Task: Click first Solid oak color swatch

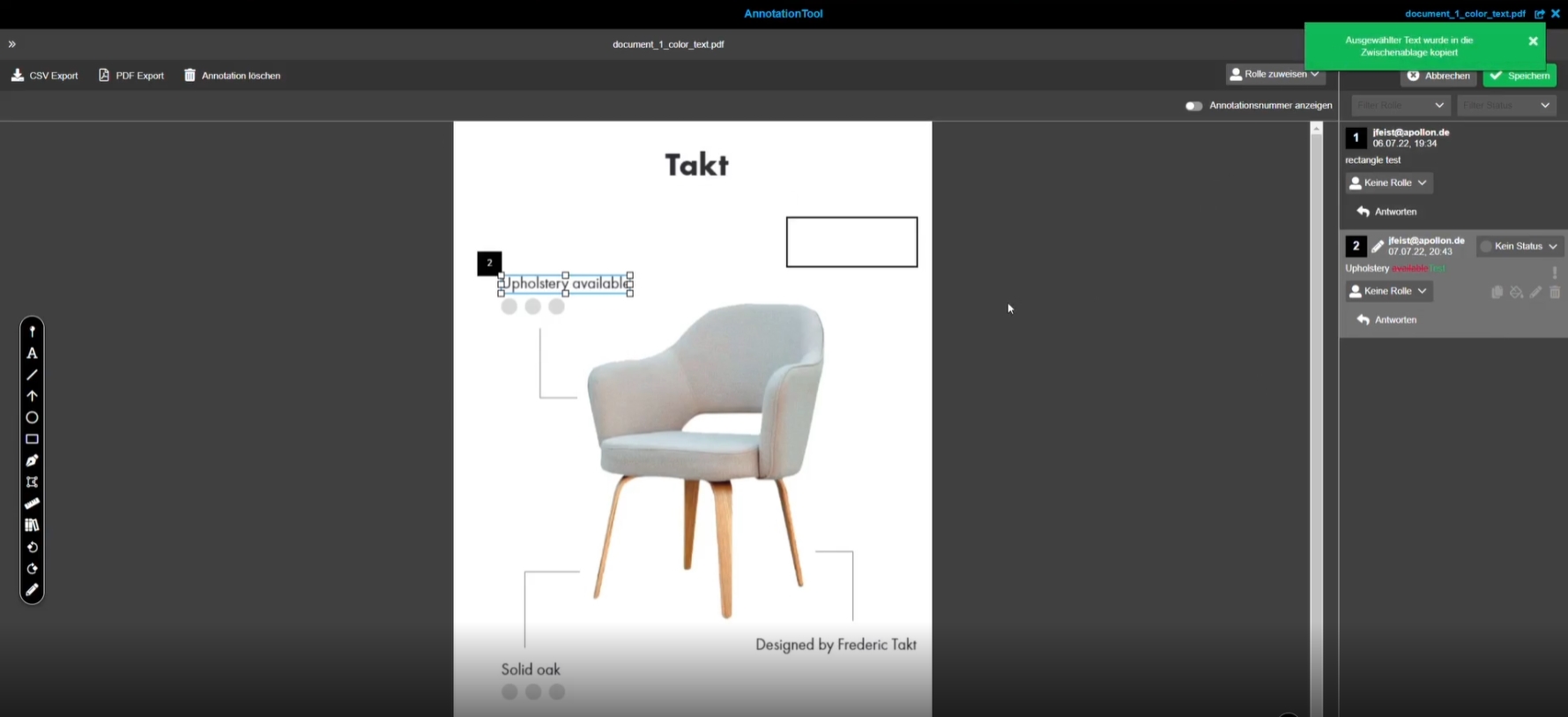Action: 509,692
